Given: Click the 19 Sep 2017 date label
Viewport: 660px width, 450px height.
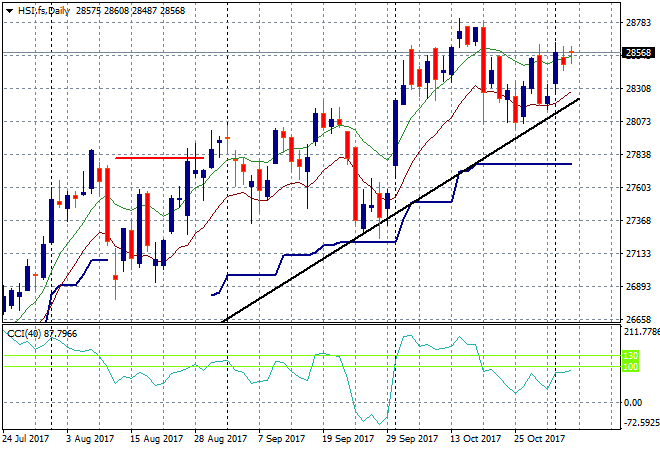Looking at the screenshot, I should coord(348,439).
